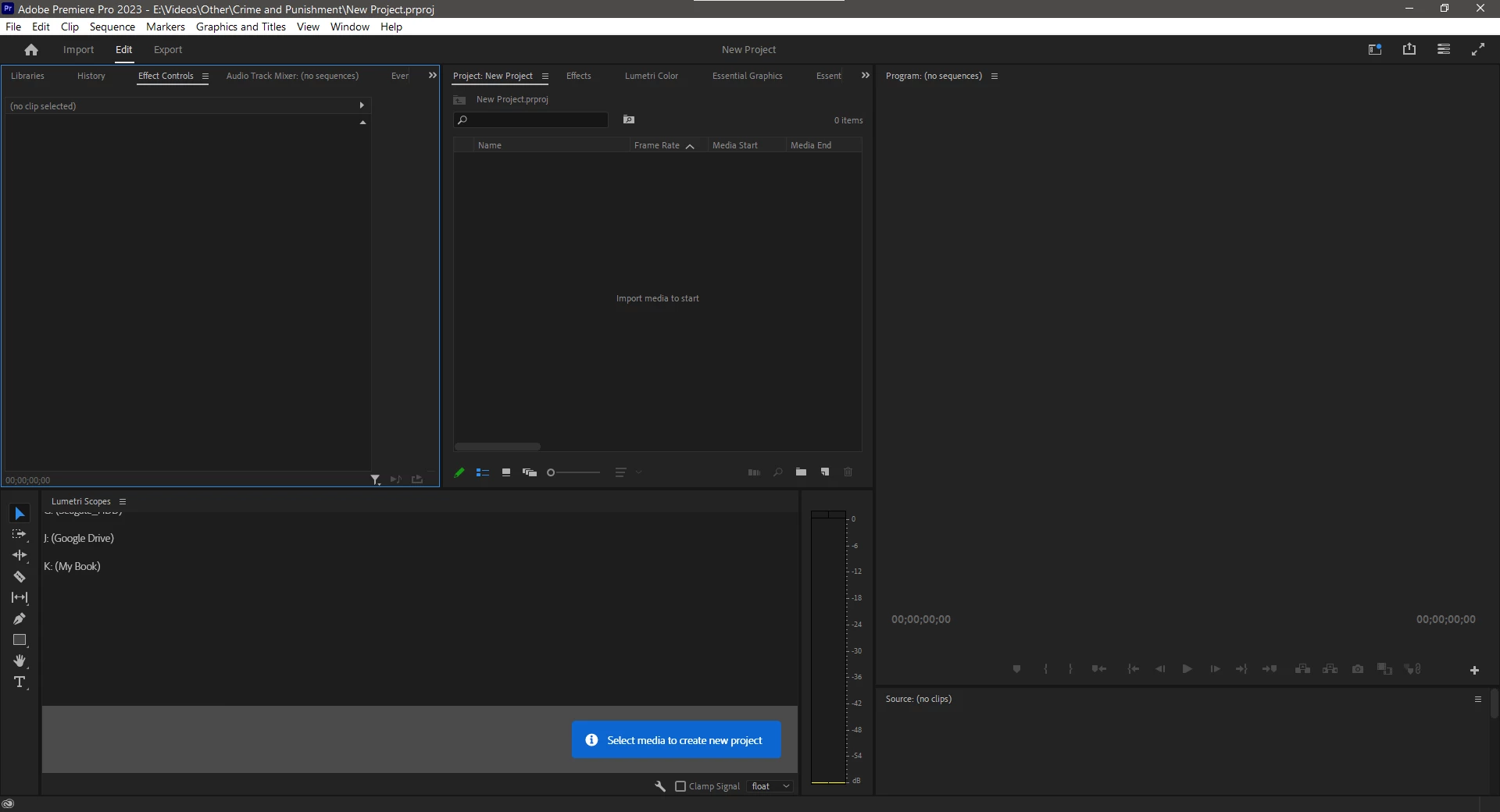Click Go to In point button

1133,669
